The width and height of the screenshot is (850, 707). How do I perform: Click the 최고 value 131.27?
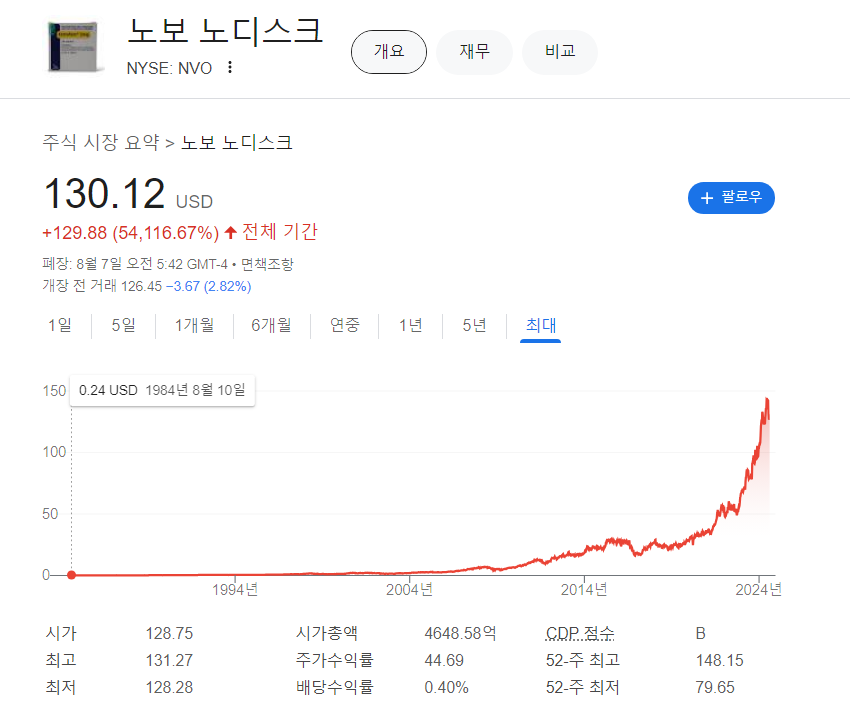point(169,660)
